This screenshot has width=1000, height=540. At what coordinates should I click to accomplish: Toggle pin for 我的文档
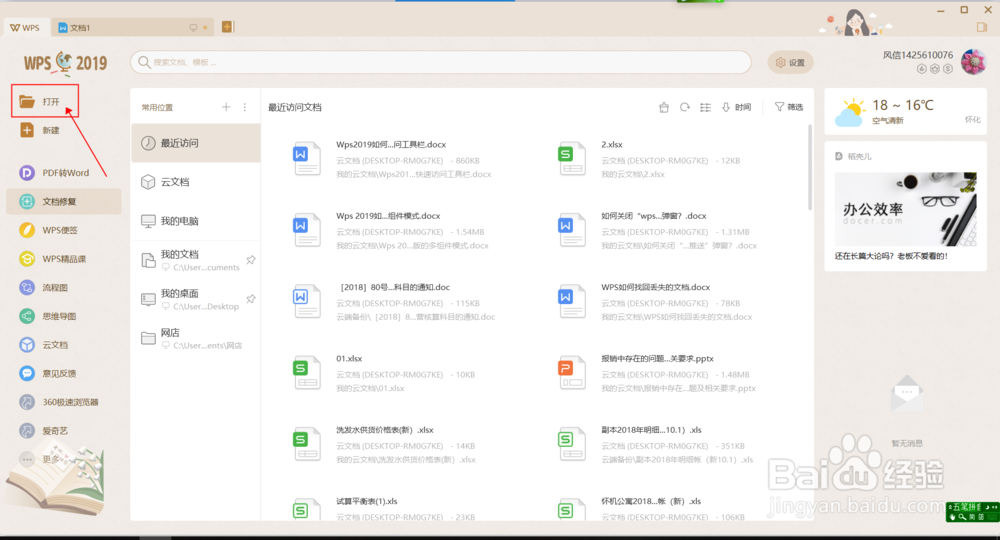251,260
